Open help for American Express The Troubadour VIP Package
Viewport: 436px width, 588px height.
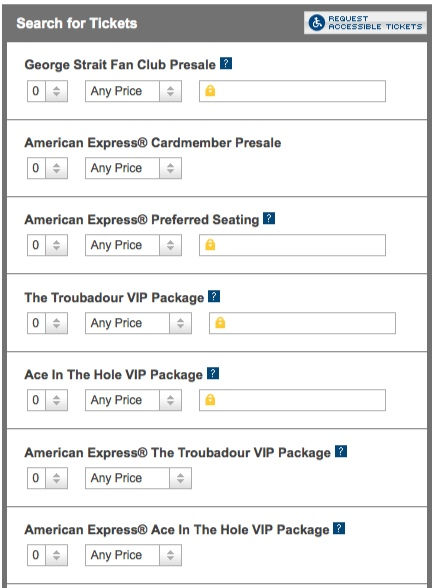point(340,451)
